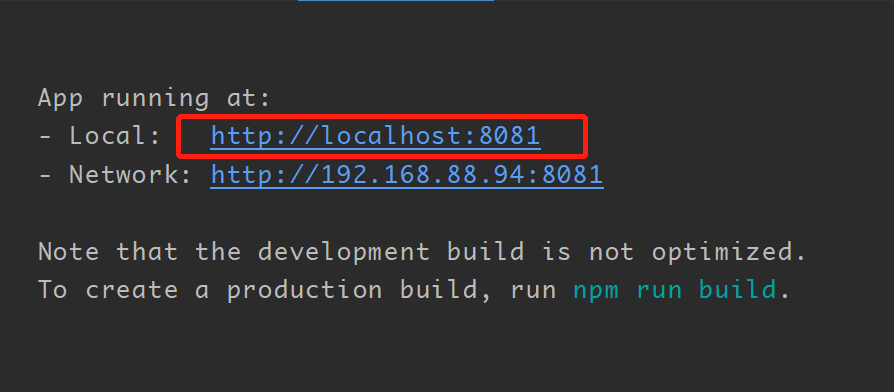Click the 'App running at:' text line
Viewport: 894px width, 392px height.
pyautogui.click(x=154, y=99)
